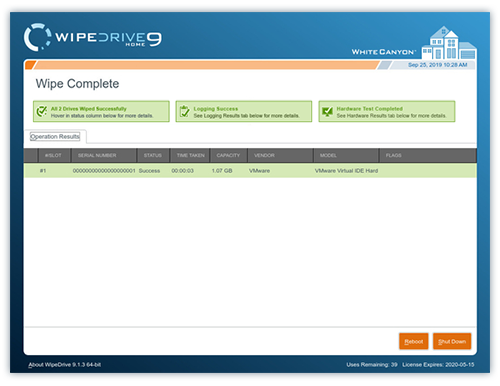Click the Model column header
The height and width of the screenshot is (386, 500).
point(346,155)
